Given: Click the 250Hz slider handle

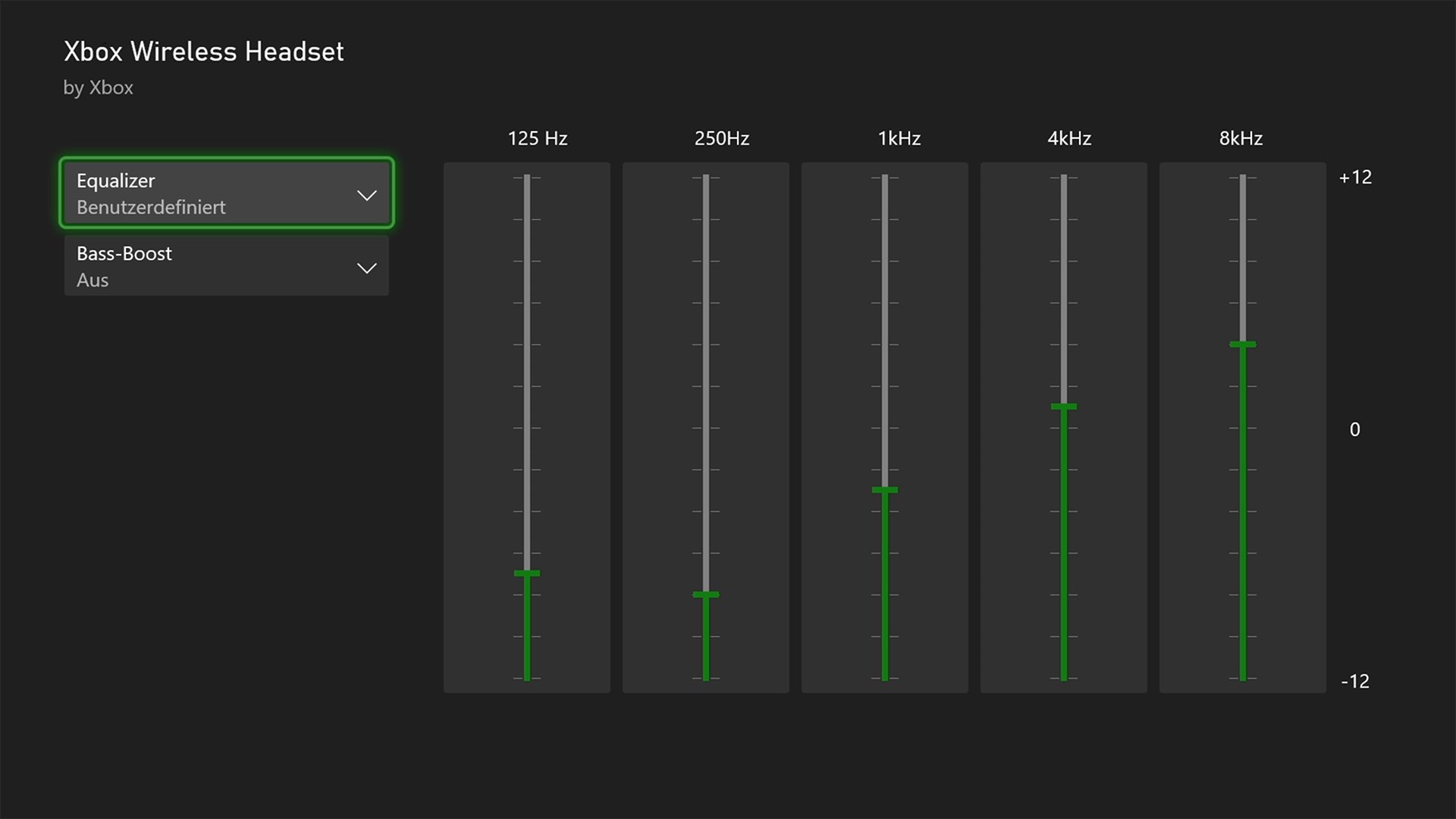Looking at the screenshot, I should [x=706, y=595].
